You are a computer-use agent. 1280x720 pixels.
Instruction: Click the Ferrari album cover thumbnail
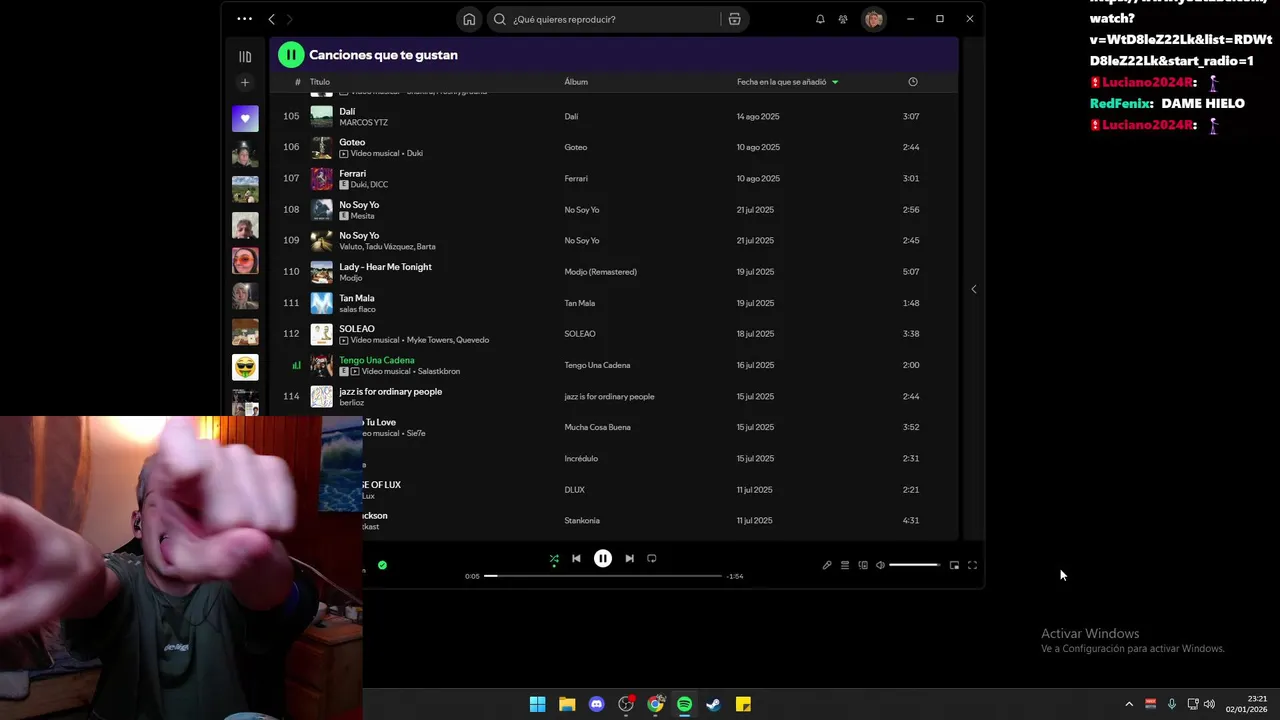[x=321, y=178]
